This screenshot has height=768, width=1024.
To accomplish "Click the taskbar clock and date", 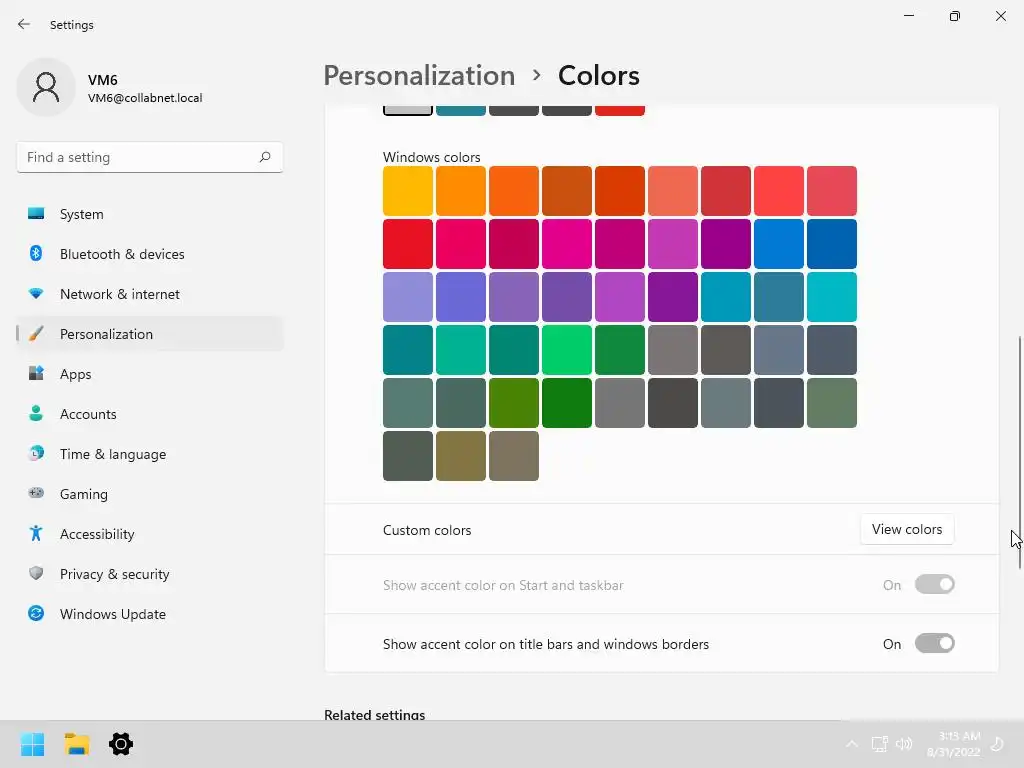I will point(953,744).
